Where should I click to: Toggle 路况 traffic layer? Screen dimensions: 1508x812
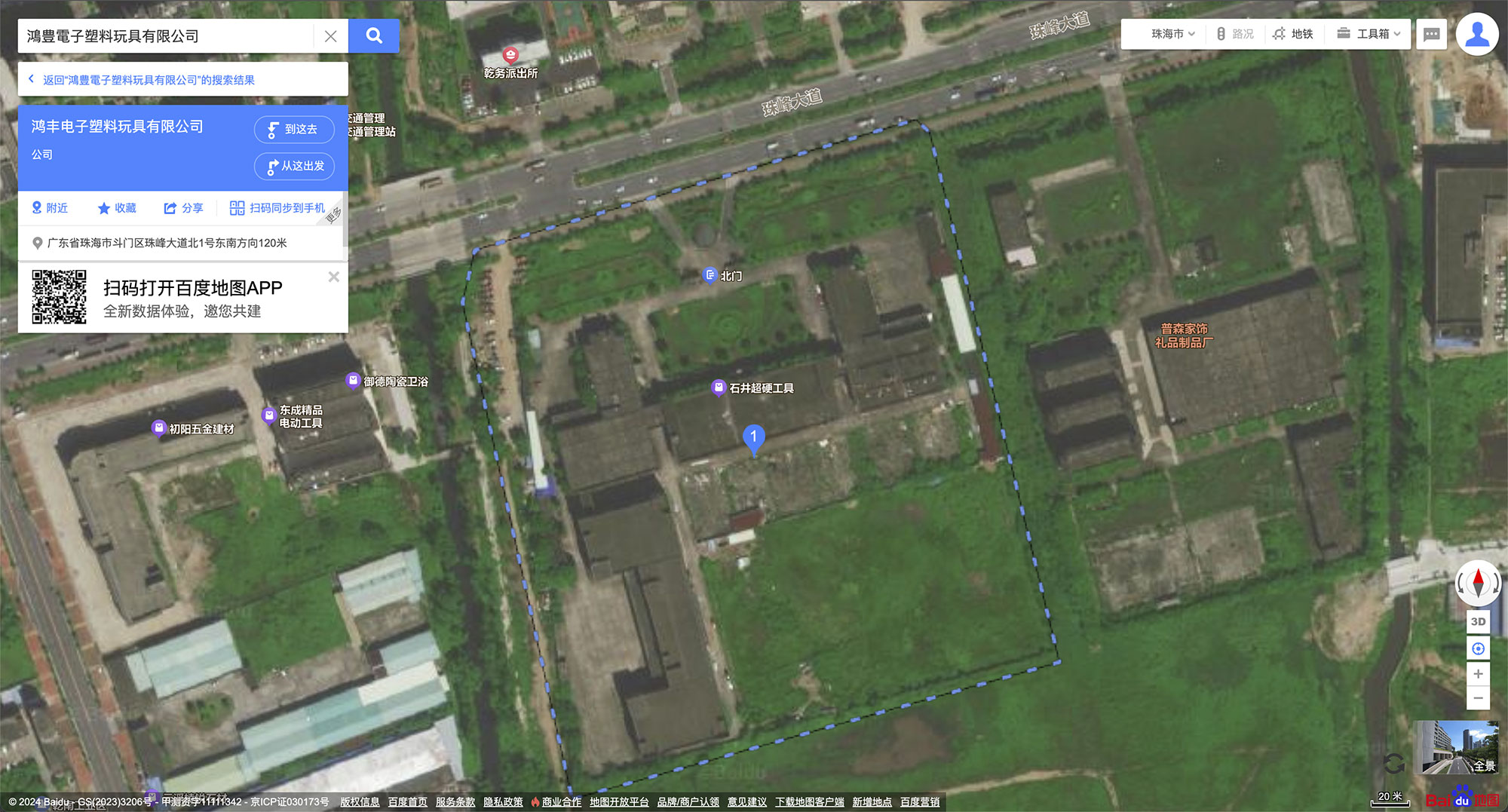point(1235,34)
